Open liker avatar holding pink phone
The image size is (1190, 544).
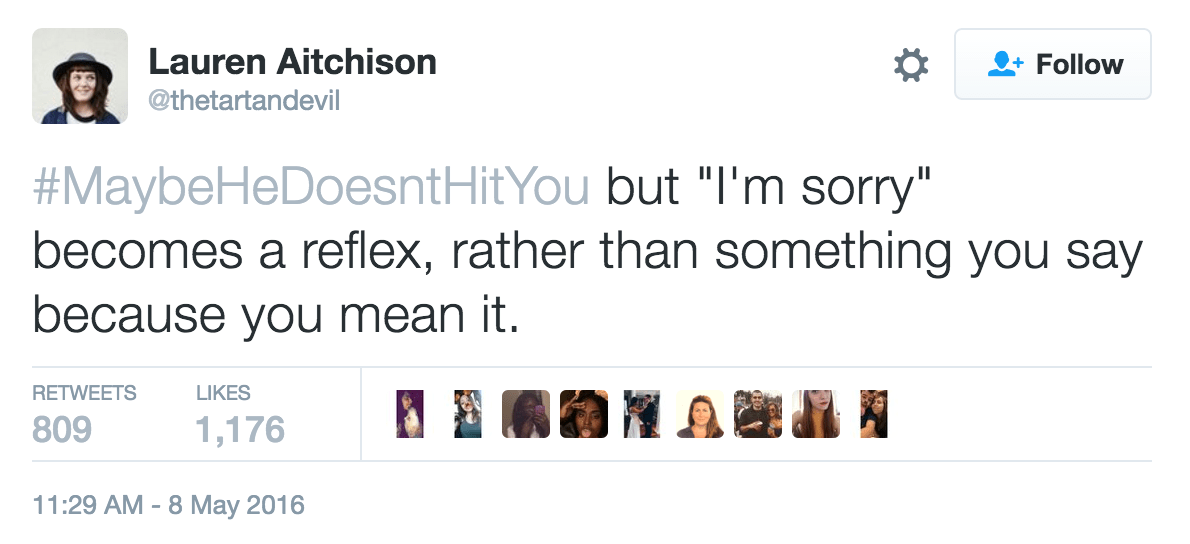[x=525, y=414]
